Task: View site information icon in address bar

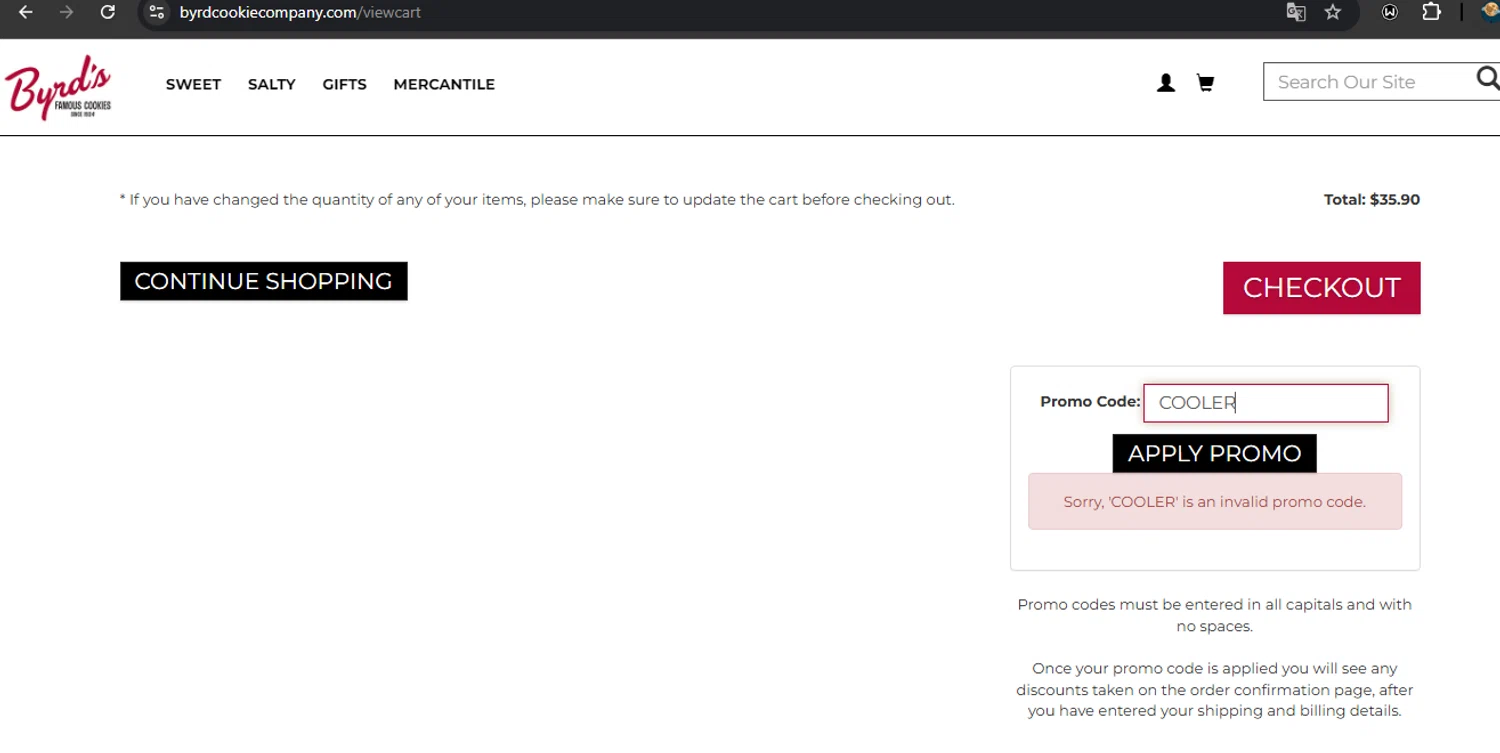Action: [156, 12]
